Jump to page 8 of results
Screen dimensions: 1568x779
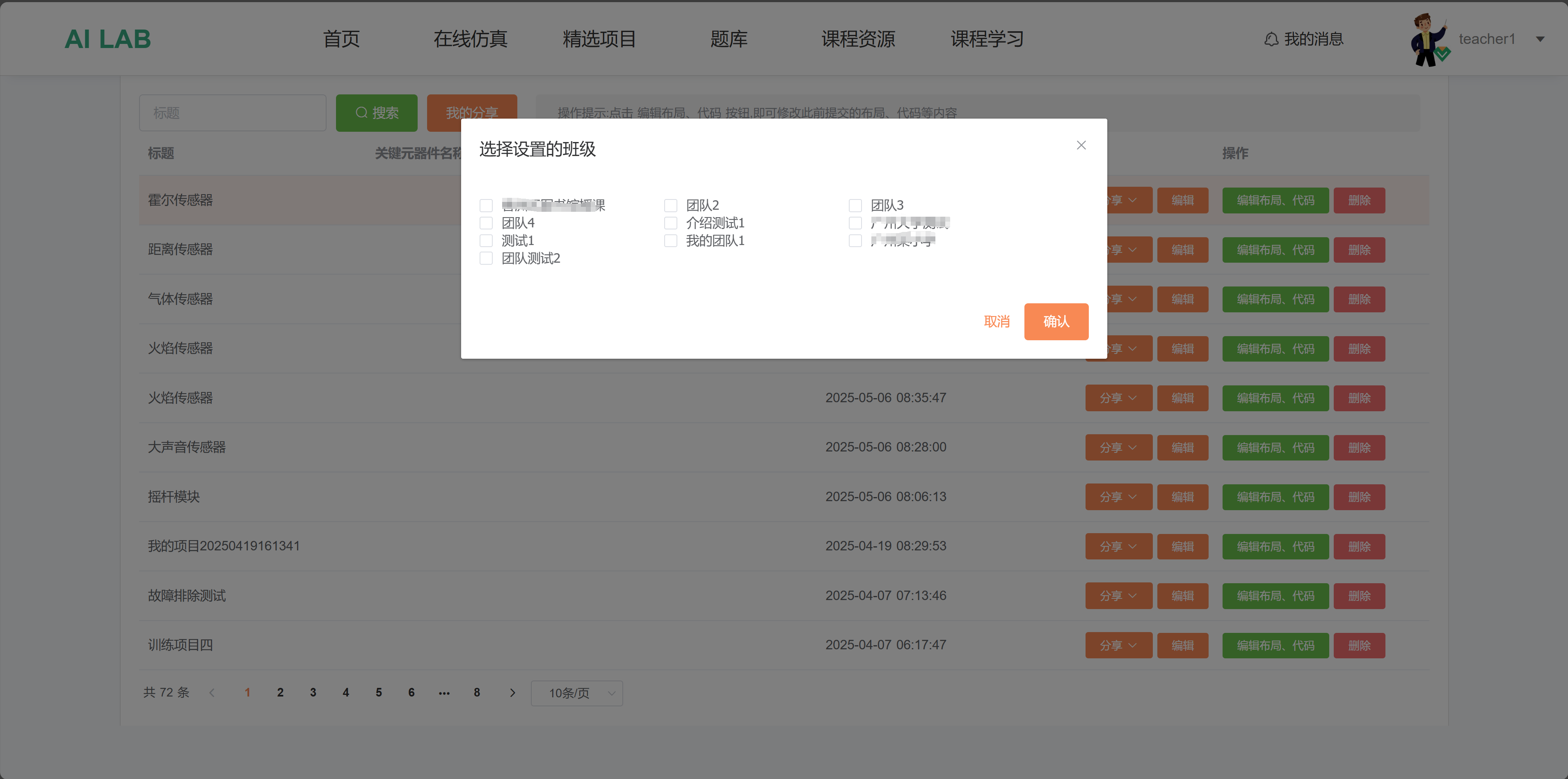pyautogui.click(x=477, y=692)
